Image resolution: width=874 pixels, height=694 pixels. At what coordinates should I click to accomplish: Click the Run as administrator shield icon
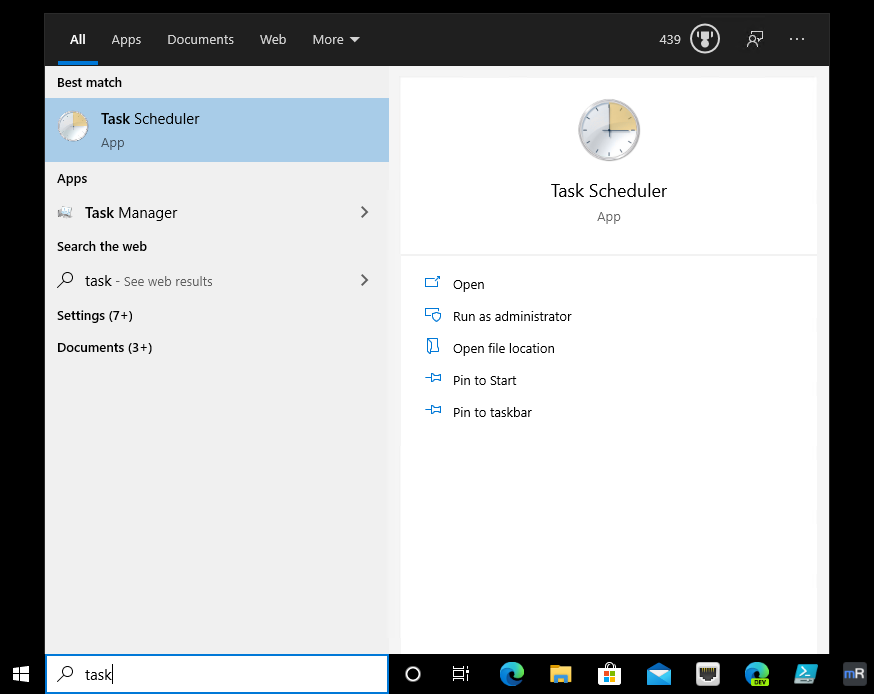[433, 315]
